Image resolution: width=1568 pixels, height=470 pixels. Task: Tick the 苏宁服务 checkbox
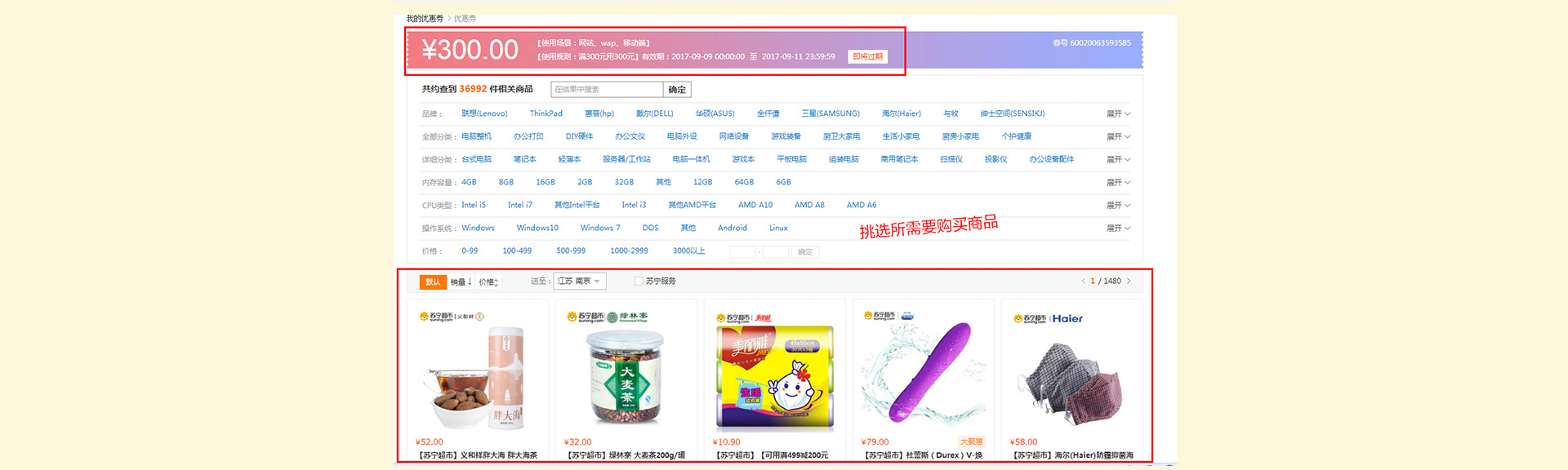(639, 281)
